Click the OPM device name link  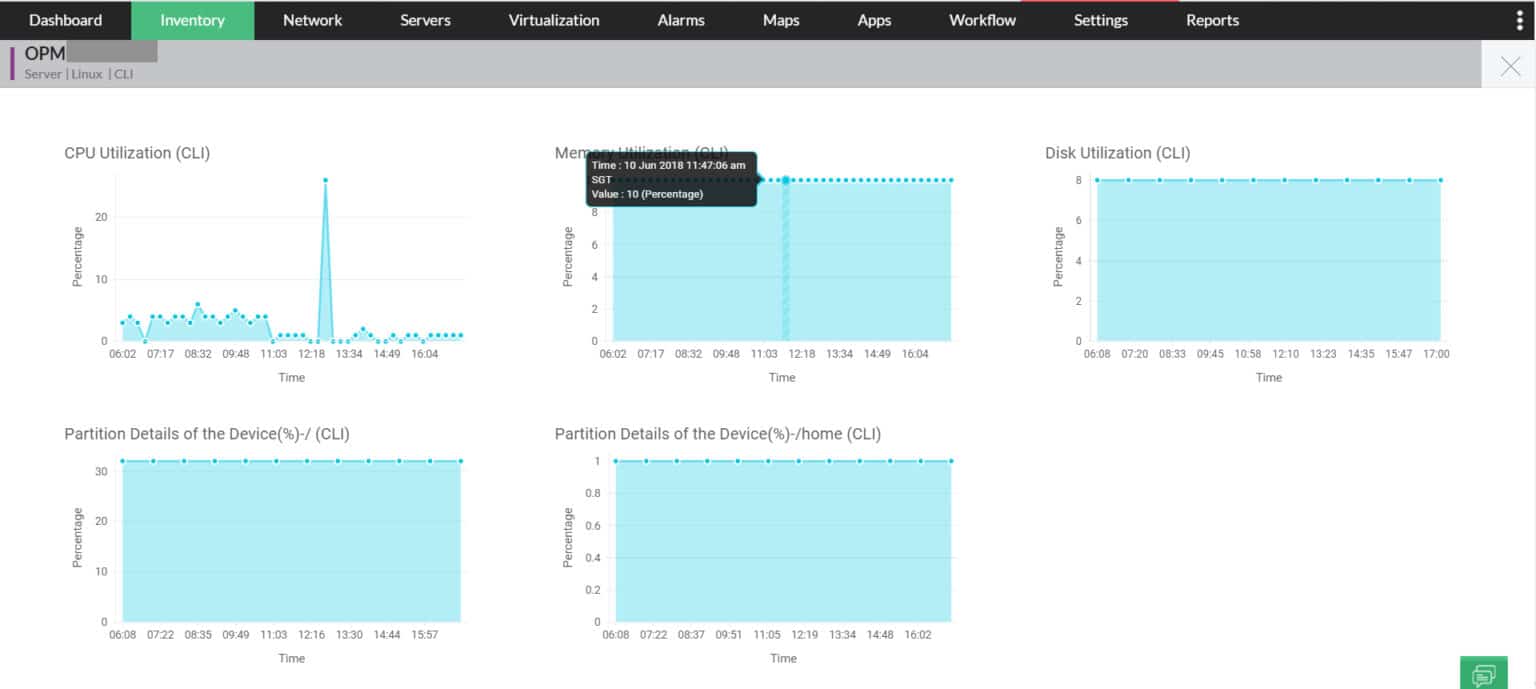pos(43,52)
